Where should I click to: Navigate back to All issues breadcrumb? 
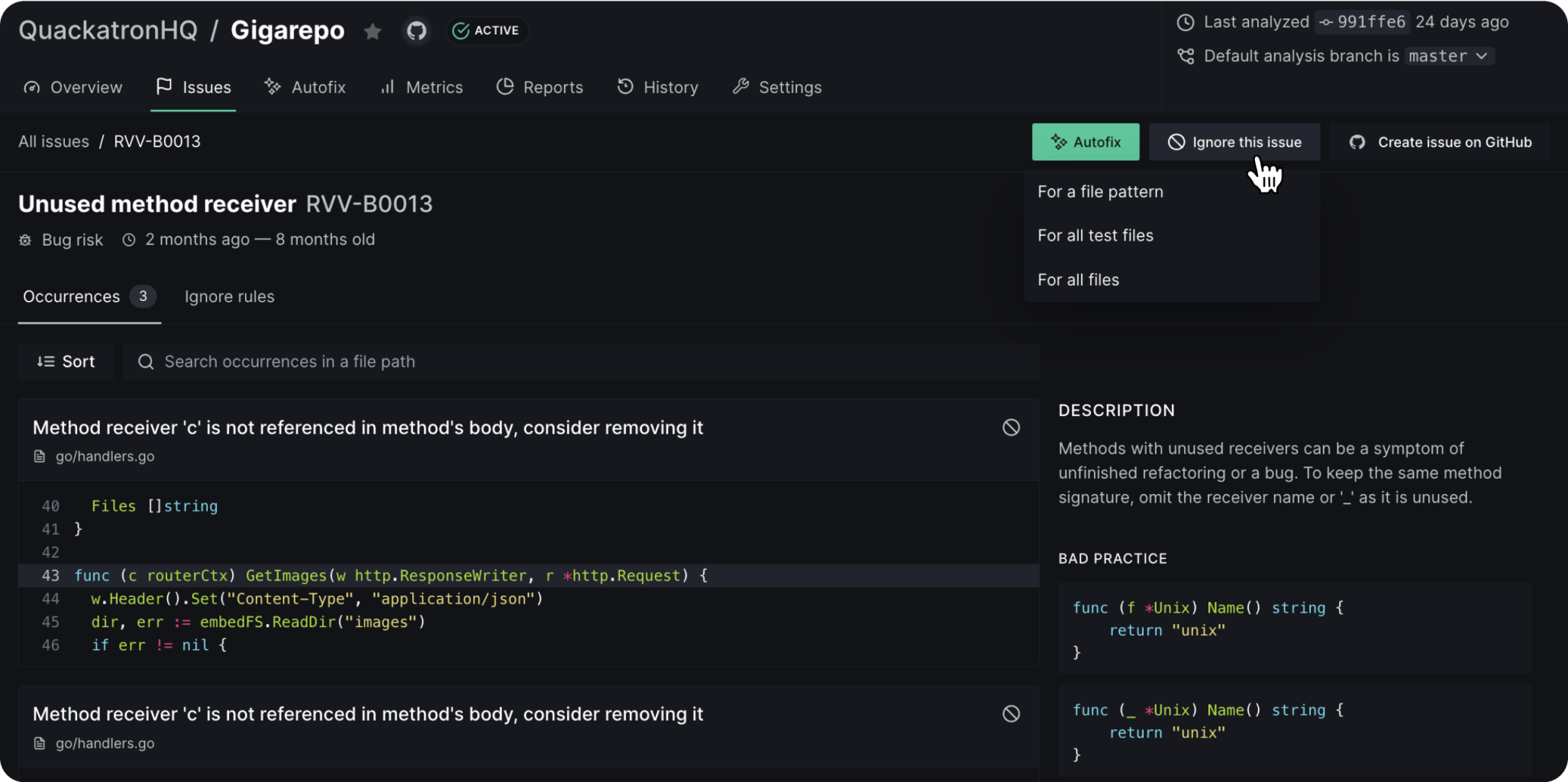point(53,142)
